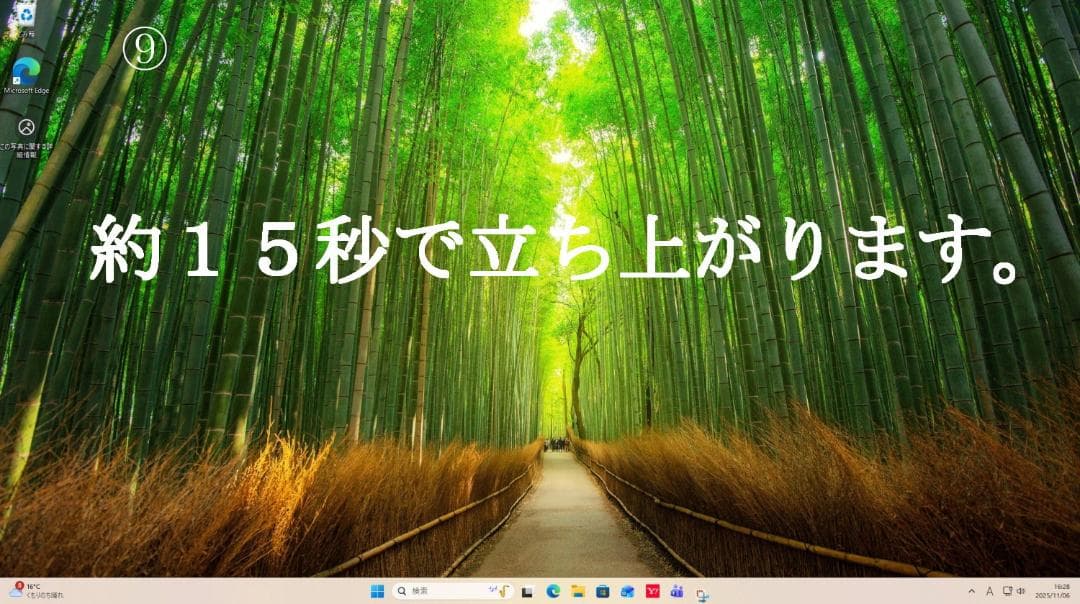
Task: Open File Explorer from the taskbar
Action: pyautogui.click(x=579, y=590)
